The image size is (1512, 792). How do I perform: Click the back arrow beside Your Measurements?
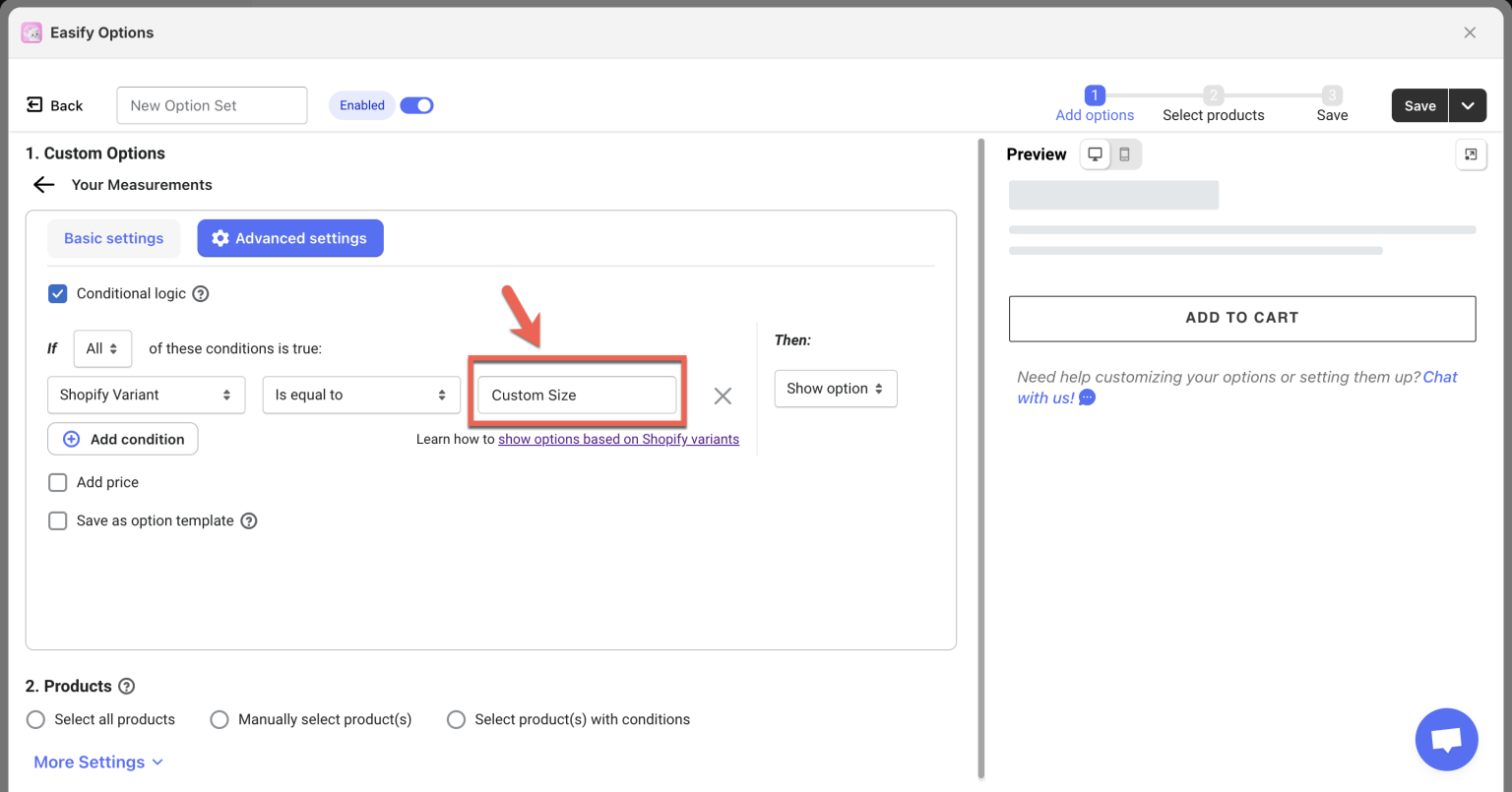[43, 184]
